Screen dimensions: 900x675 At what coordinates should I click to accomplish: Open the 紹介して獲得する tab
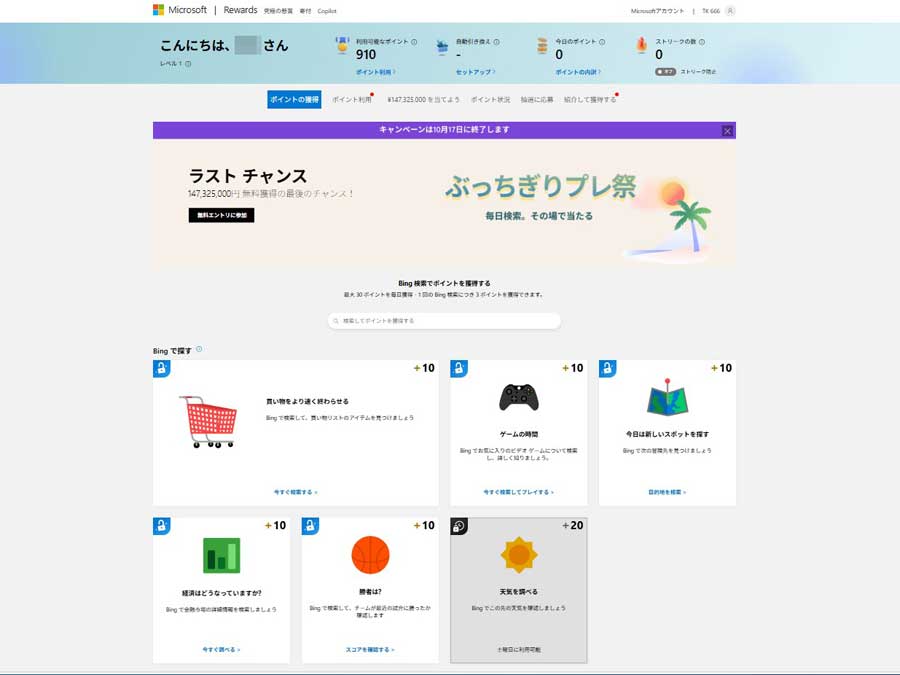click(589, 100)
